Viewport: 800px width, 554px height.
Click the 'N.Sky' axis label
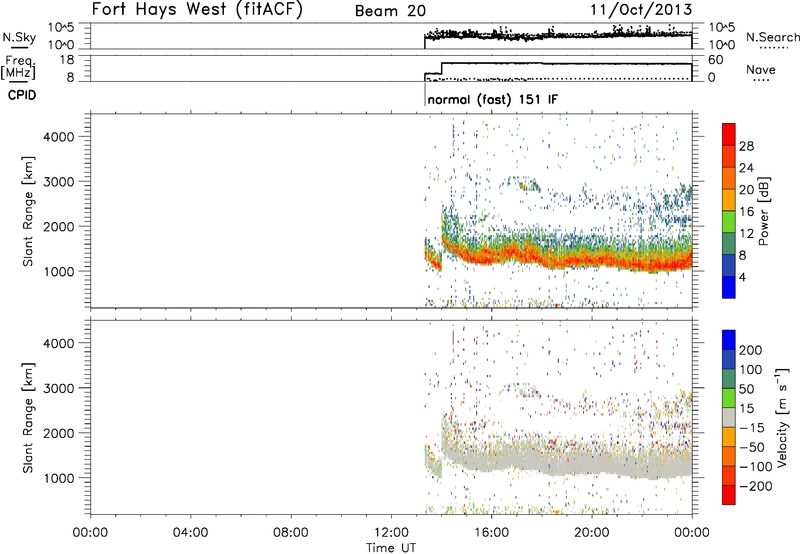19,37
